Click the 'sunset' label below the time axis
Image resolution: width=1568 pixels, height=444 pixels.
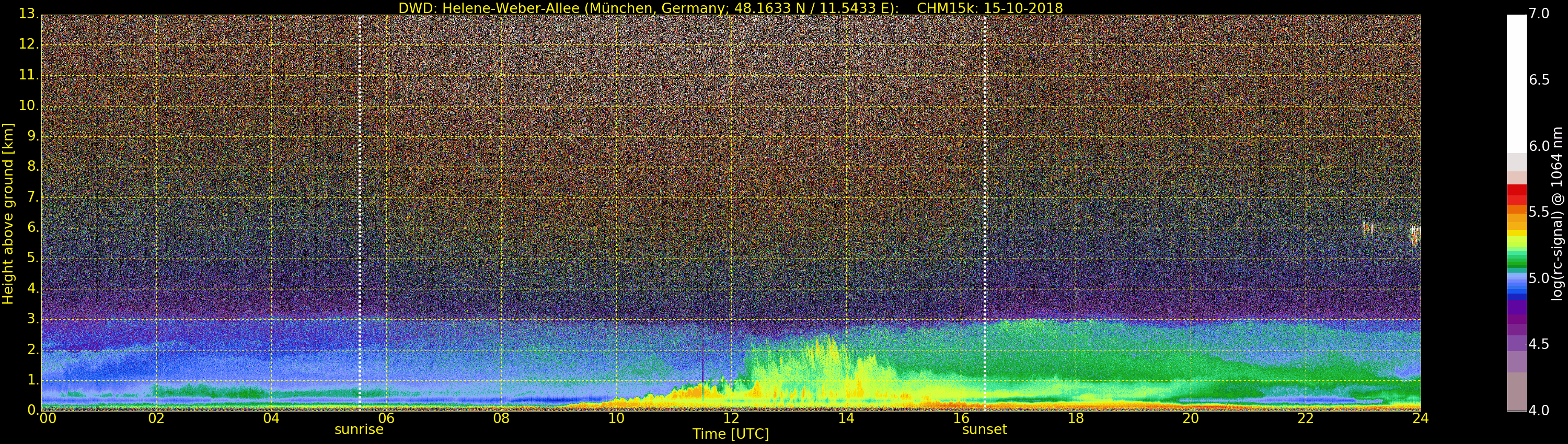(x=984, y=429)
